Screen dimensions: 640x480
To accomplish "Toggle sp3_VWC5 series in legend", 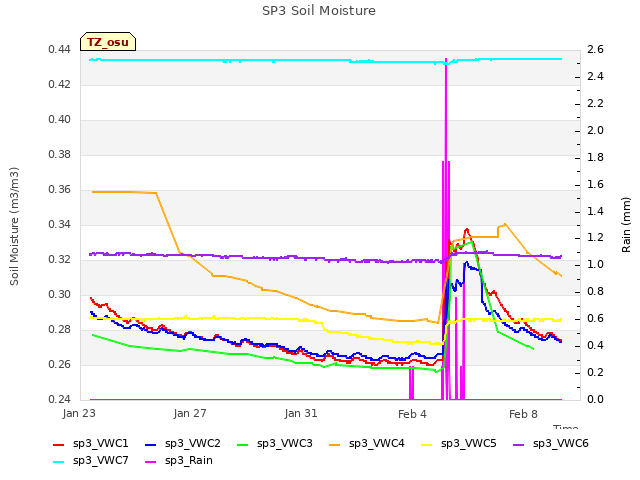I will pos(459,444).
